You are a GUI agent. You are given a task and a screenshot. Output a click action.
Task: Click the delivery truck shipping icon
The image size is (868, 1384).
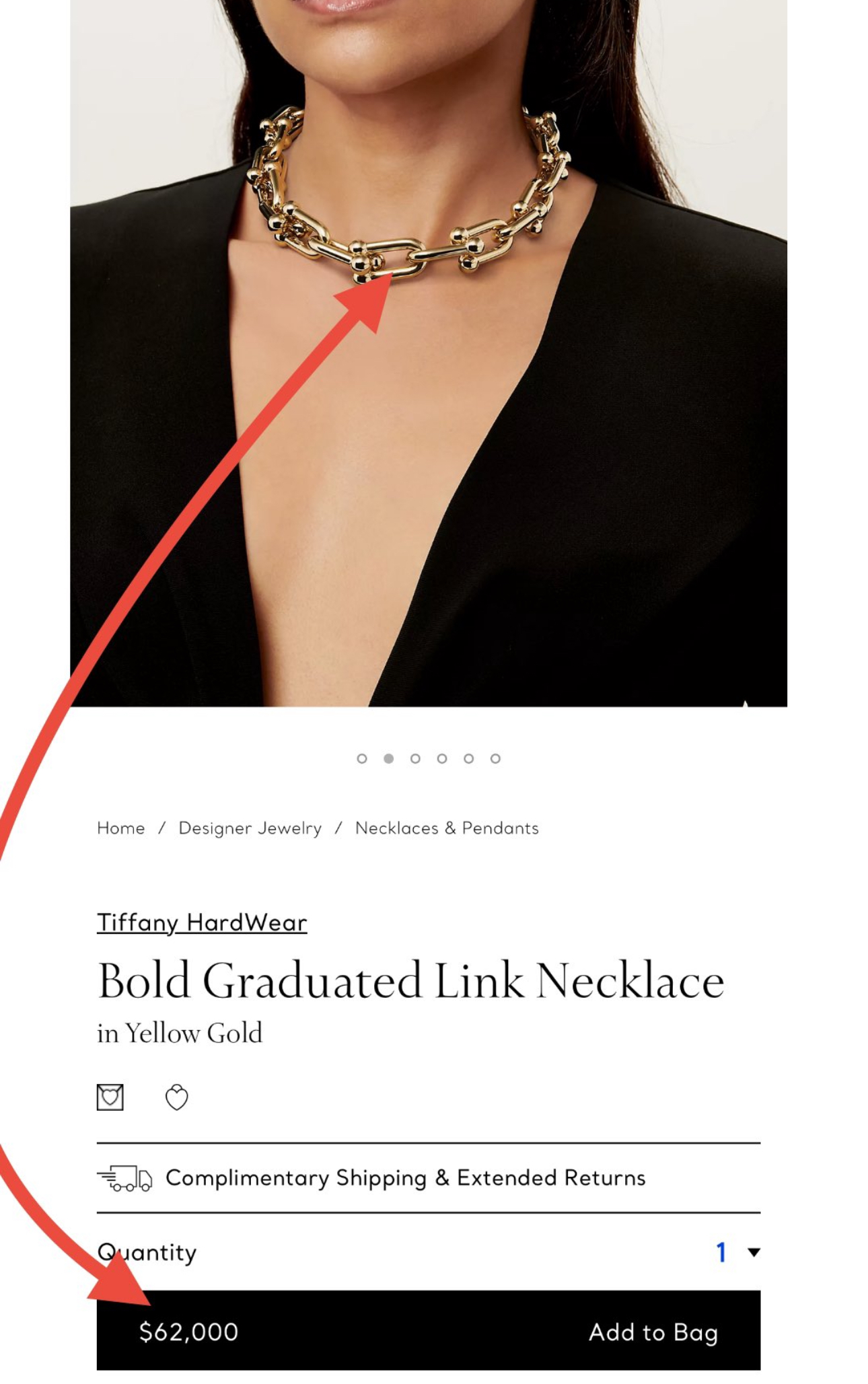(125, 1178)
